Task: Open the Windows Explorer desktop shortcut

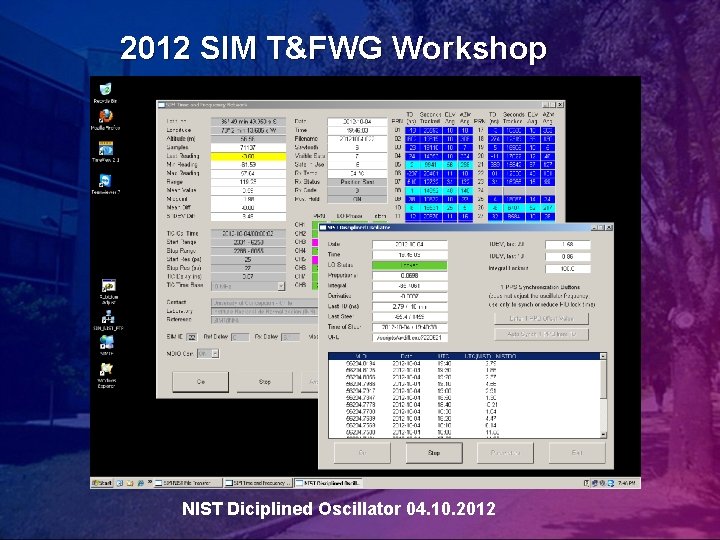Action: tap(107, 376)
